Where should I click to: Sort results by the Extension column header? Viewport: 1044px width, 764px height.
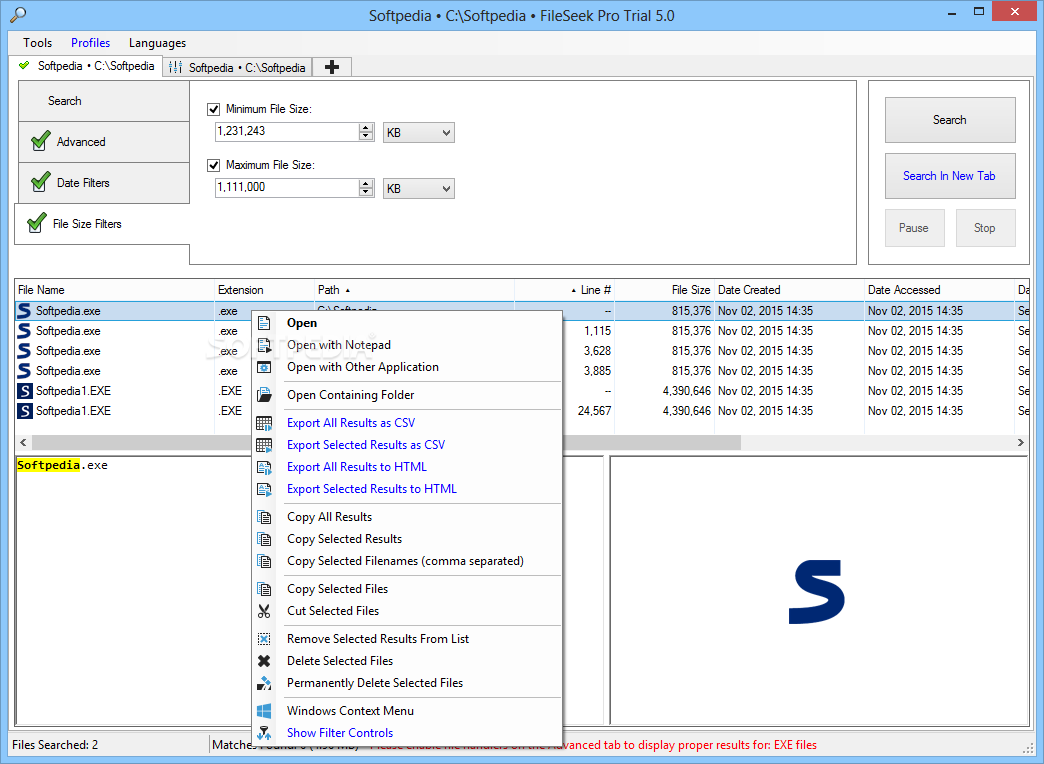pyautogui.click(x=264, y=290)
